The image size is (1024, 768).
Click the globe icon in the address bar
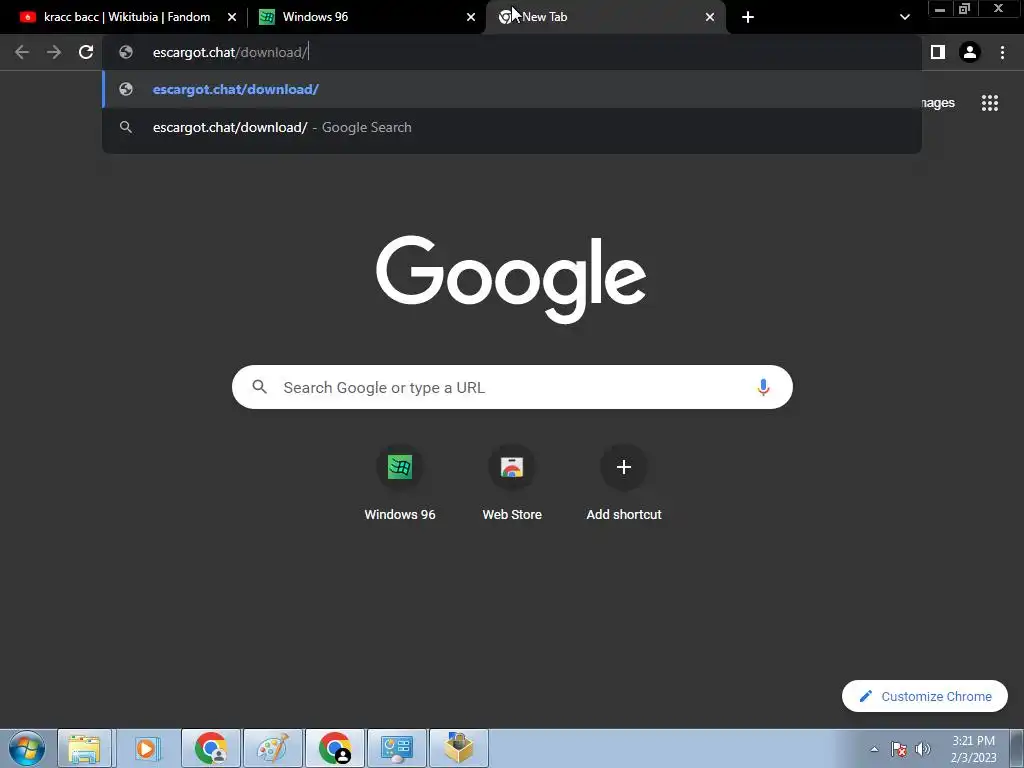(x=126, y=52)
